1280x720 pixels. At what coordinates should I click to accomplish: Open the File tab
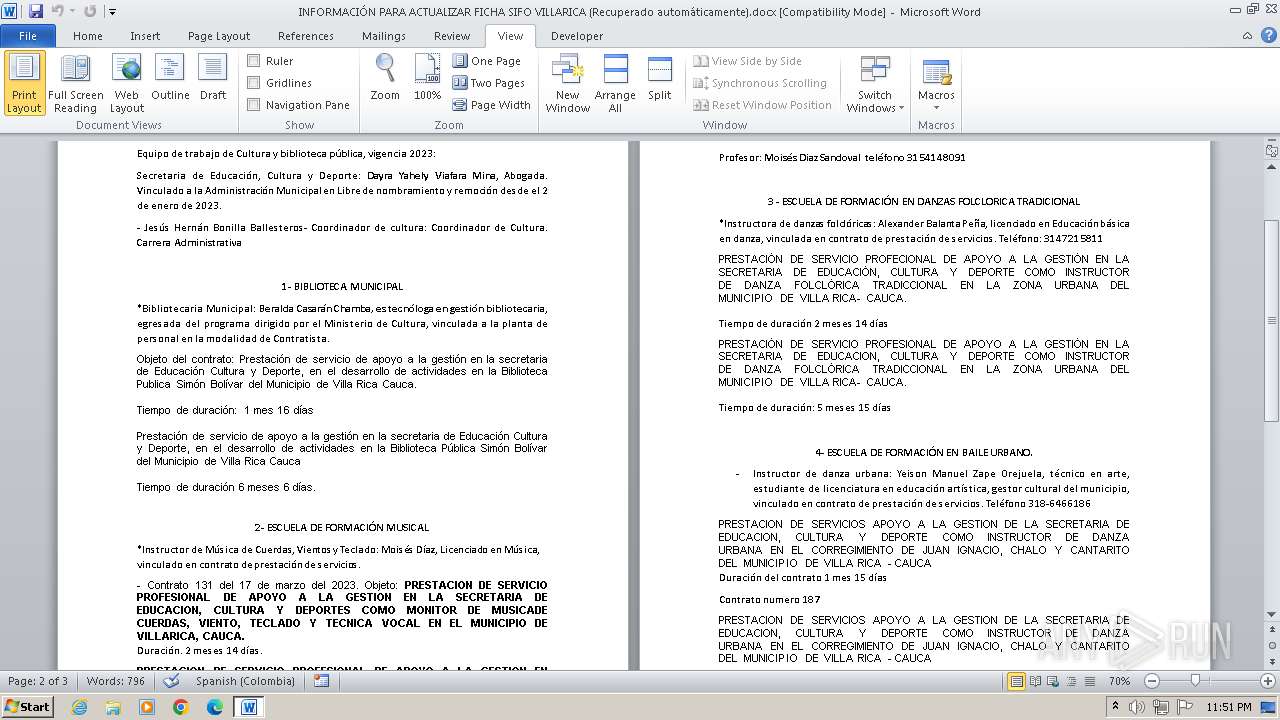click(x=28, y=36)
